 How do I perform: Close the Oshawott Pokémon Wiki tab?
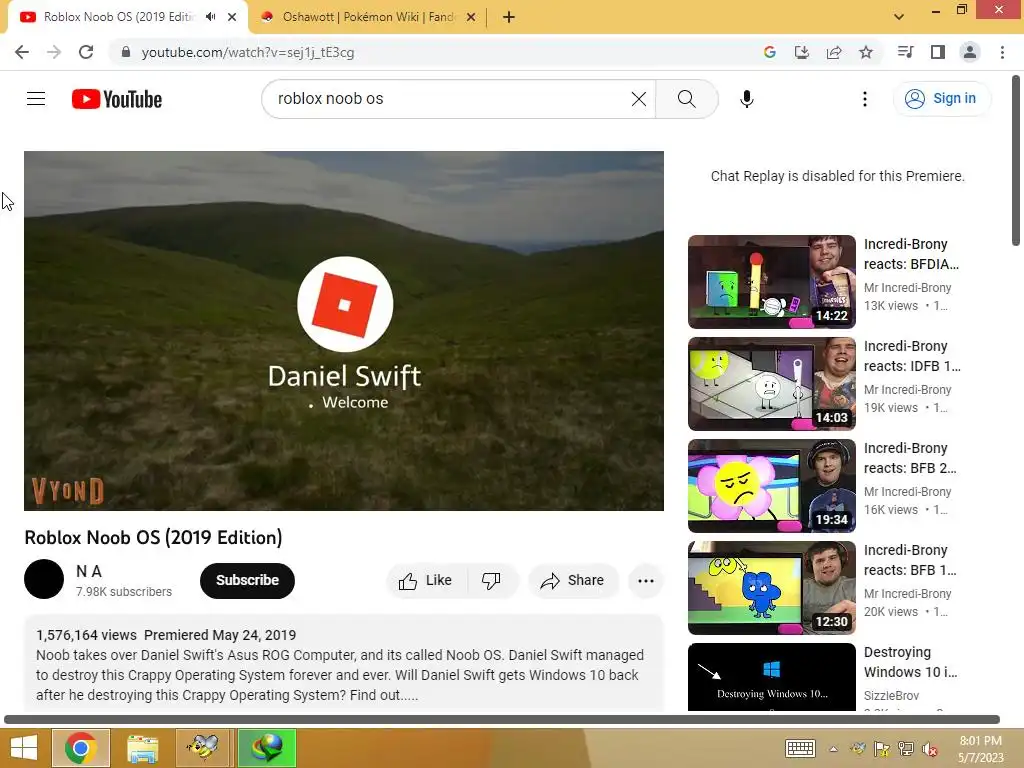tap(471, 17)
